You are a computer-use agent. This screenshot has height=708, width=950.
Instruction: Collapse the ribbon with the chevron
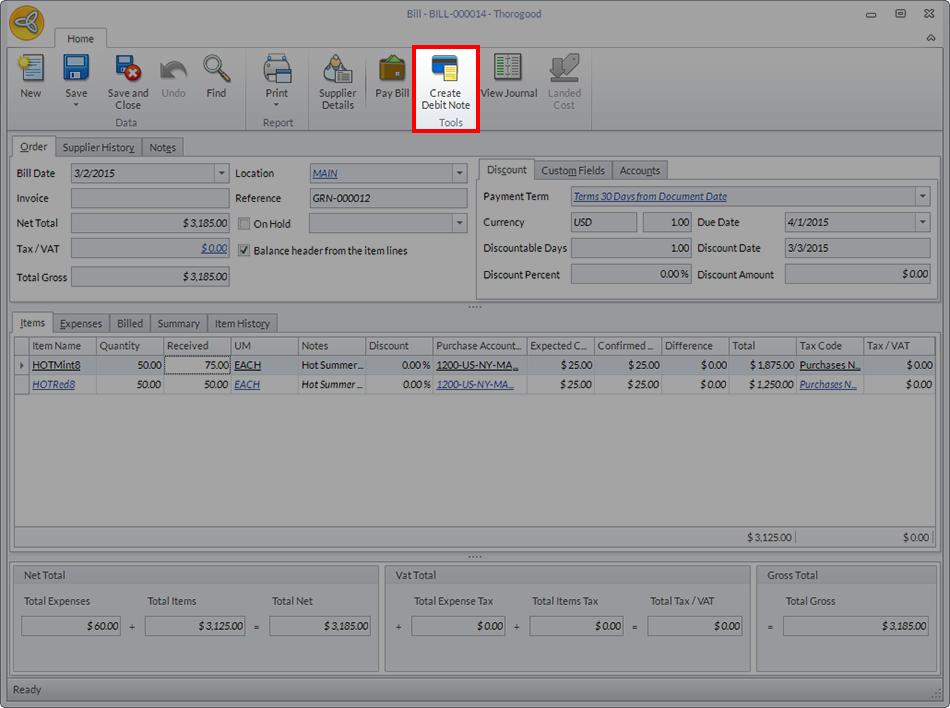click(930, 38)
